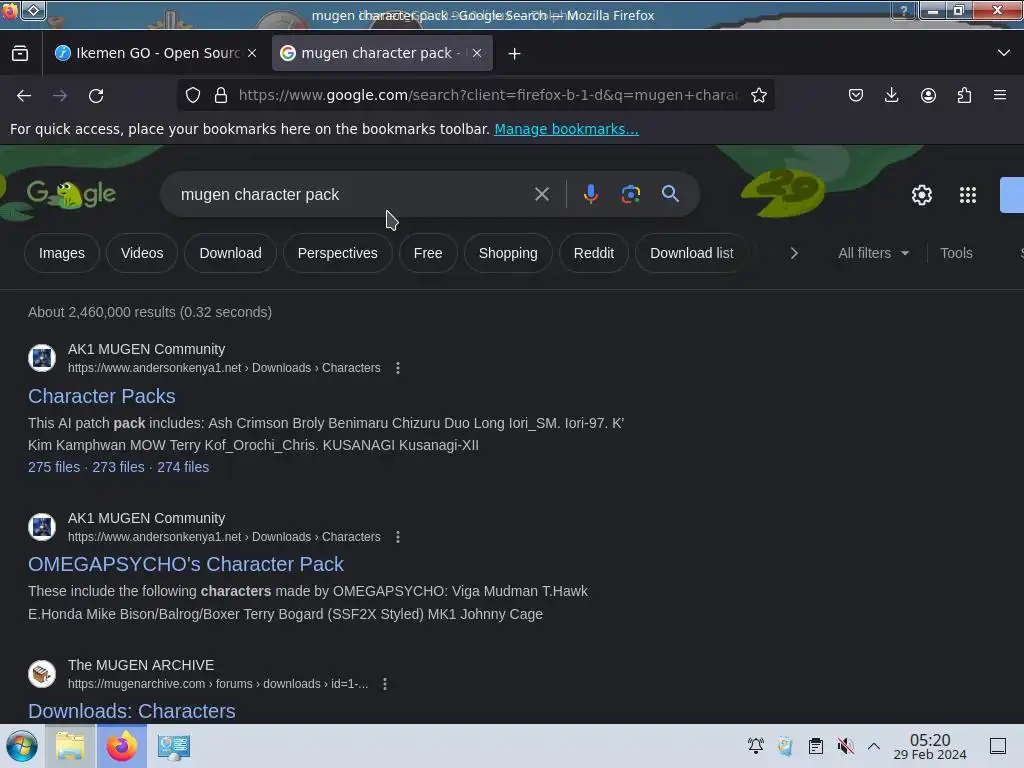Reload the current page
The height and width of the screenshot is (768, 1024).
[96, 95]
